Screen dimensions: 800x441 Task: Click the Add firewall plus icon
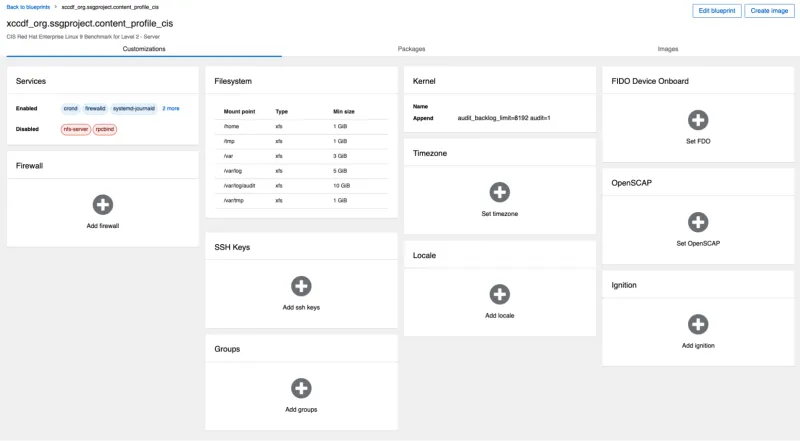[x=103, y=205]
